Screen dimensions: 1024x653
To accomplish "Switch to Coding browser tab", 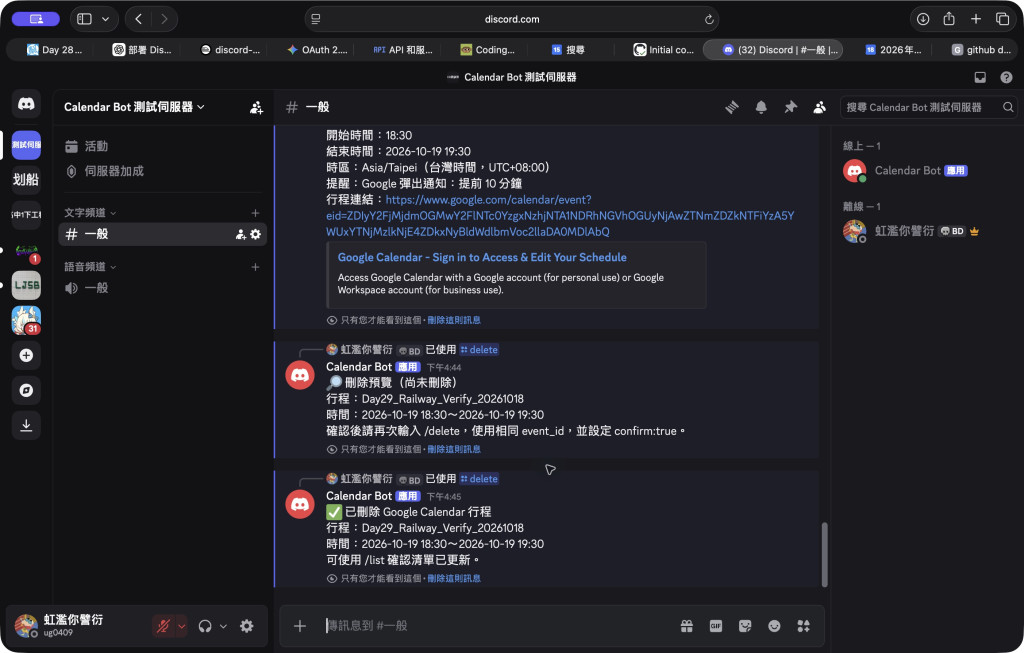I will pyautogui.click(x=488, y=50).
